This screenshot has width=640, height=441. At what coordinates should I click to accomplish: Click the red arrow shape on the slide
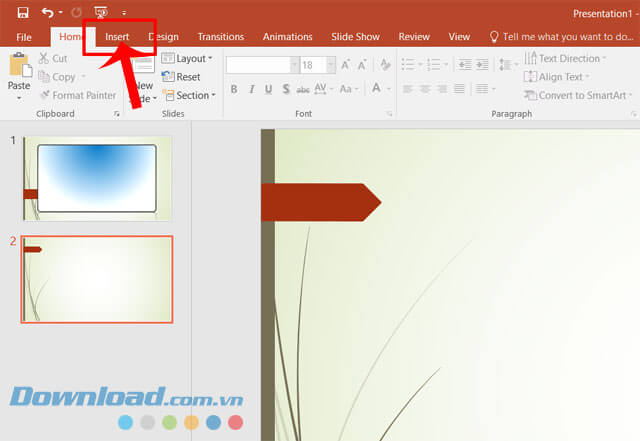(x=321, y=203)
